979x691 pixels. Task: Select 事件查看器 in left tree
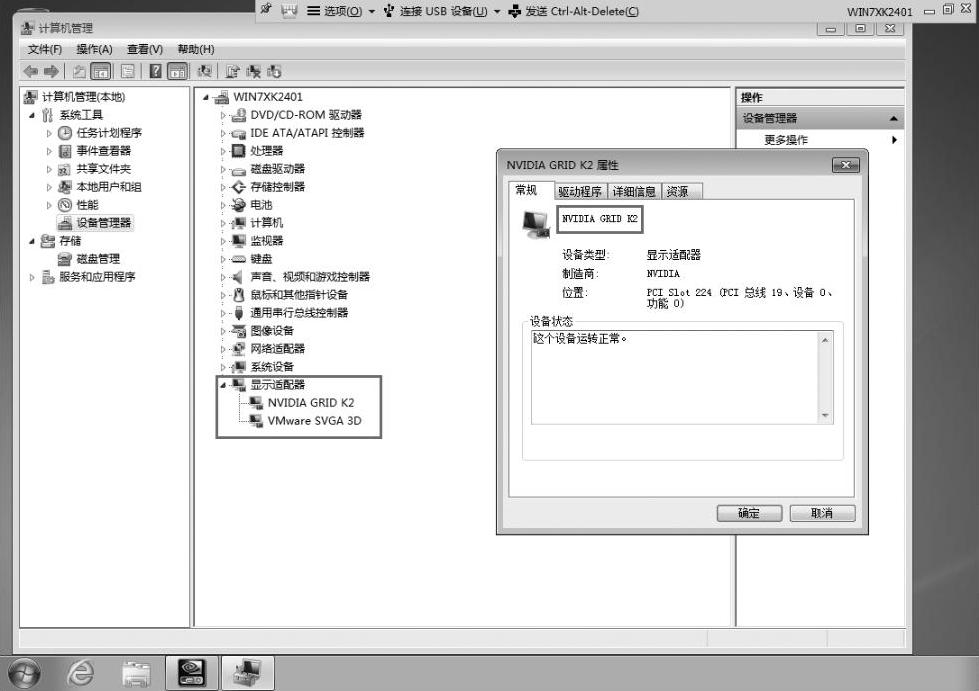tap(104, 151)
